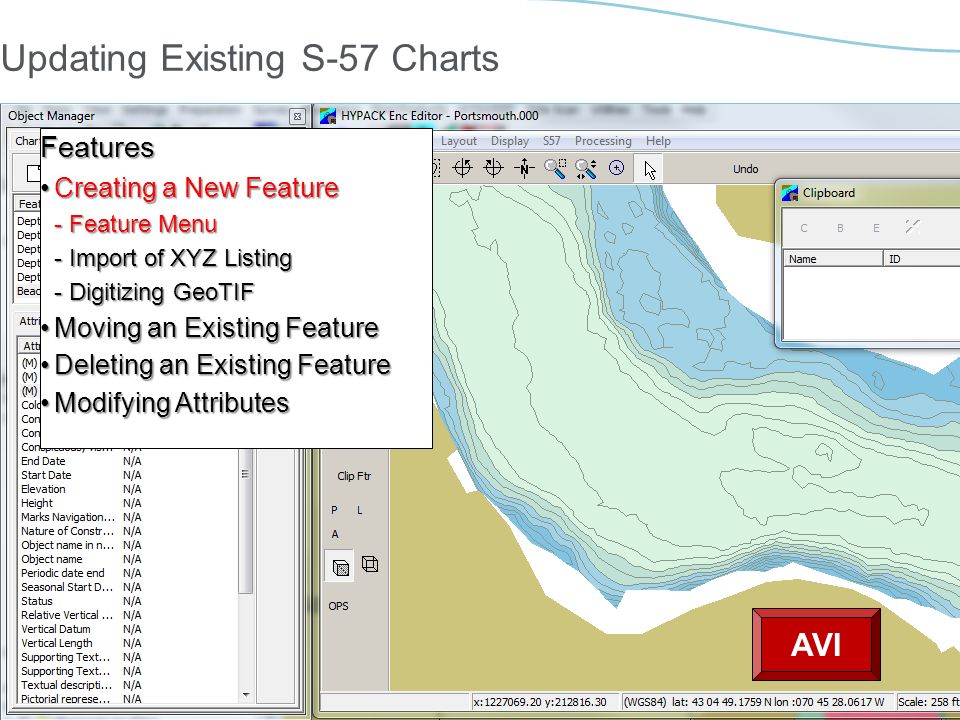Click the solid shaded cube icon

pyautogui.click(x=340, y=568)
